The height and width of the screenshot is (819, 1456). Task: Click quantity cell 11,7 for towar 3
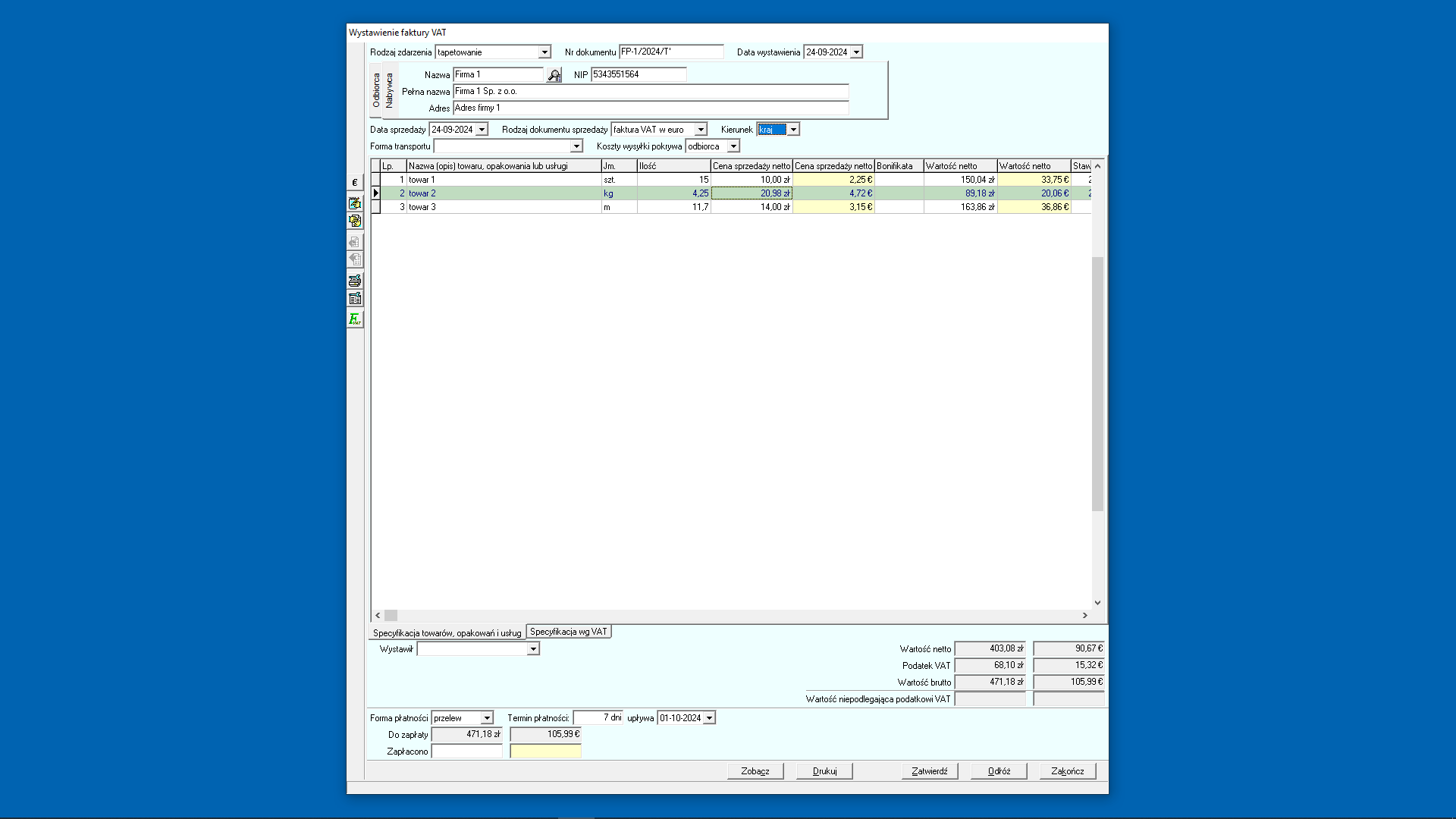674,207
